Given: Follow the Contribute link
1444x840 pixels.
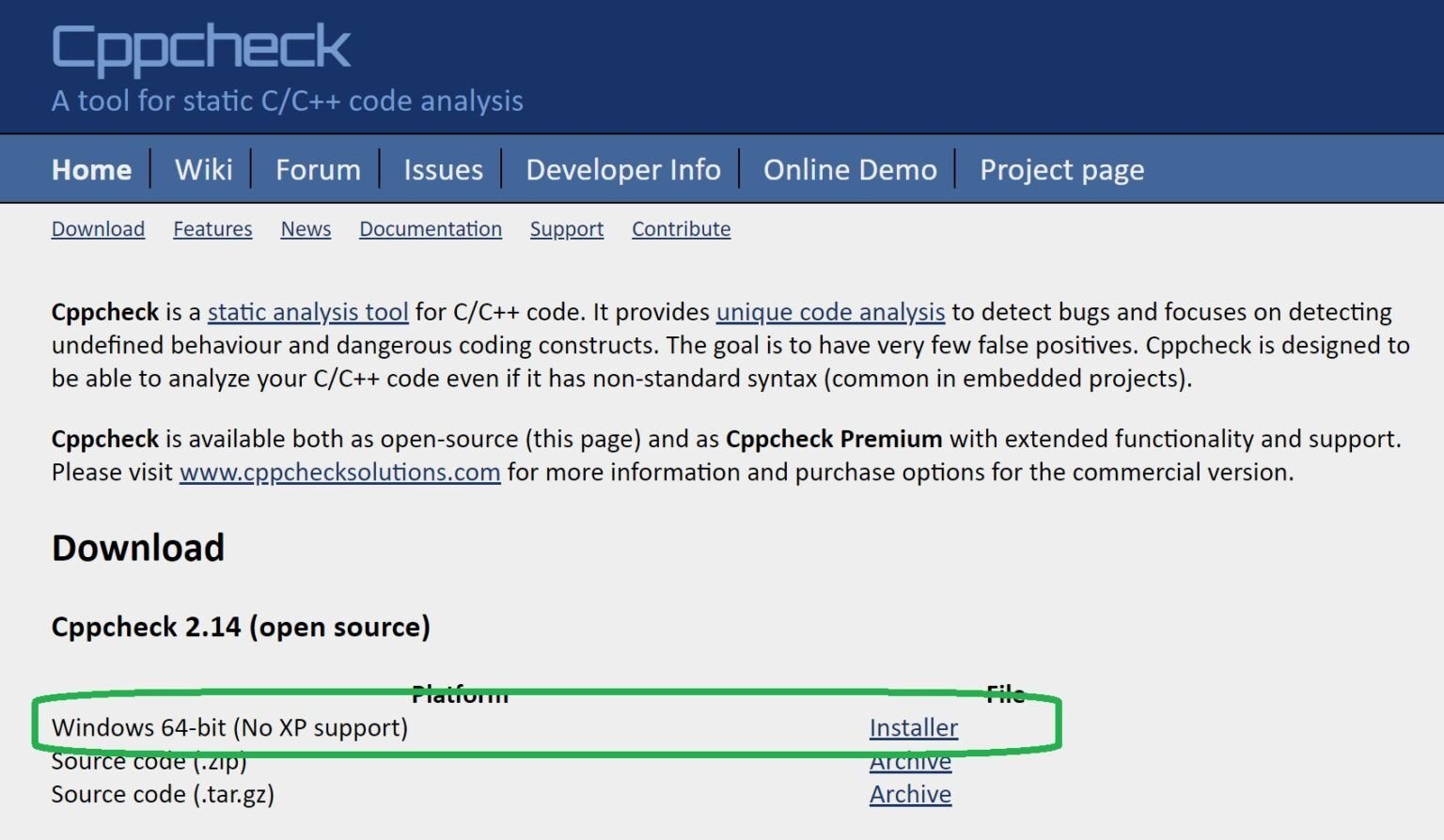Looking at the screenshot, I should pos(681,229).
